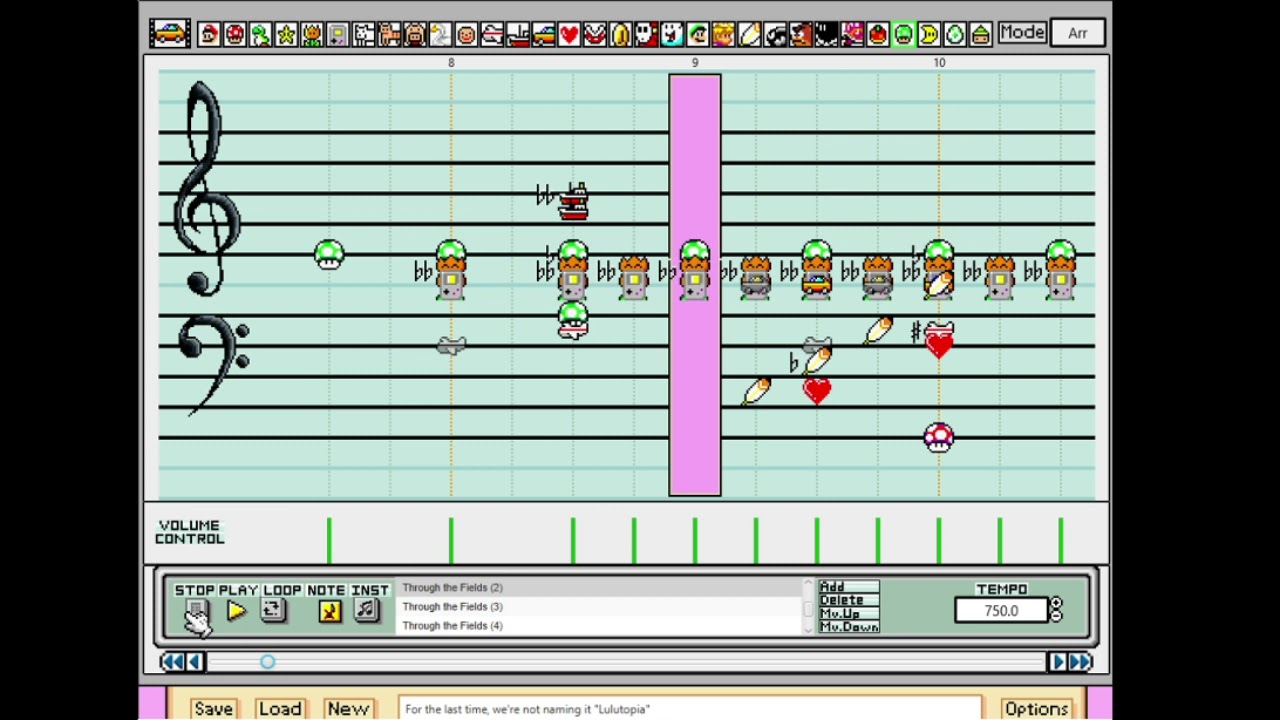Click the tempo value field
The height and width of the screenshot is (720, 1280).
click(x=1001, y=611)
